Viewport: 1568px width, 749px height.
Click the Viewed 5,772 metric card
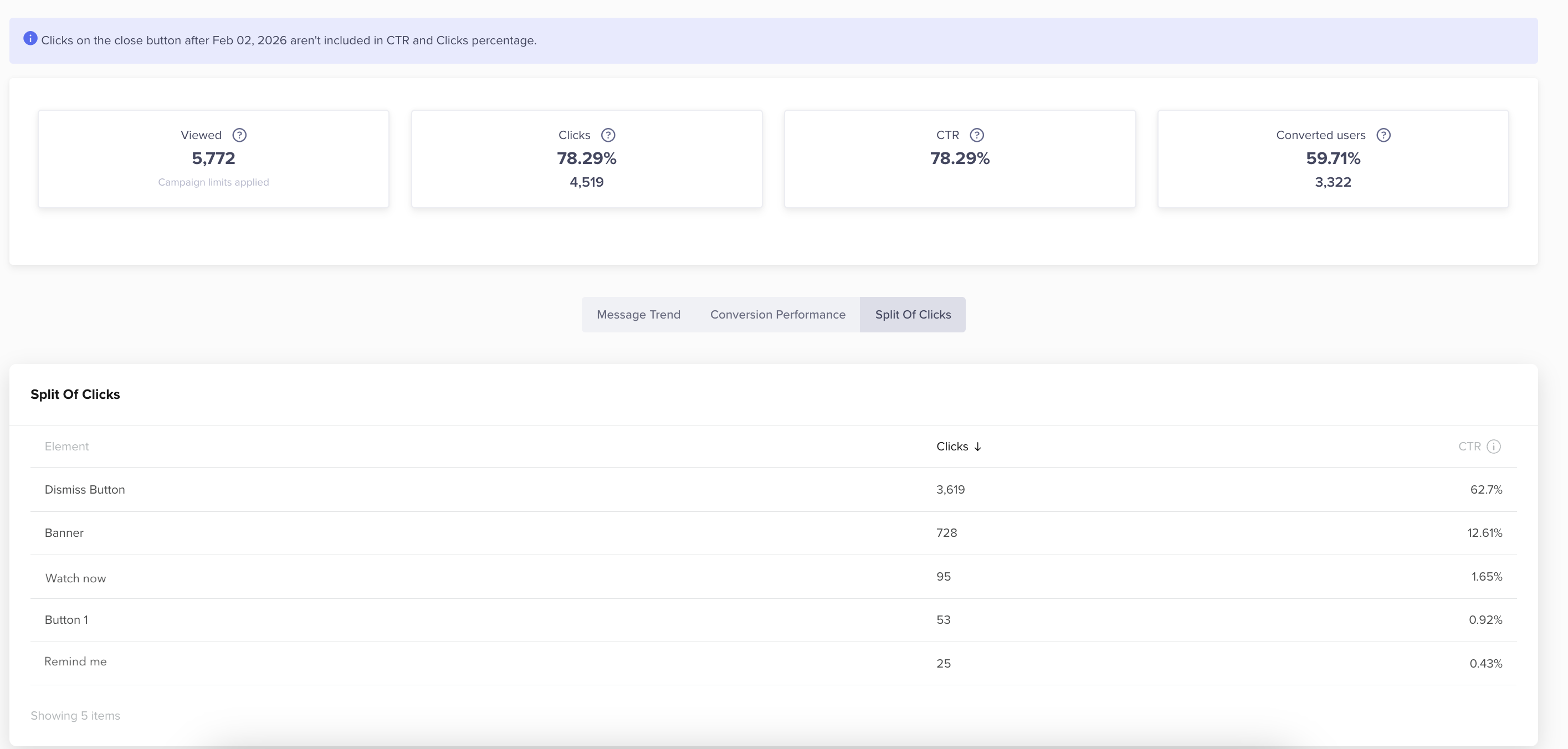pyautogui.click(x=213, y=159)
